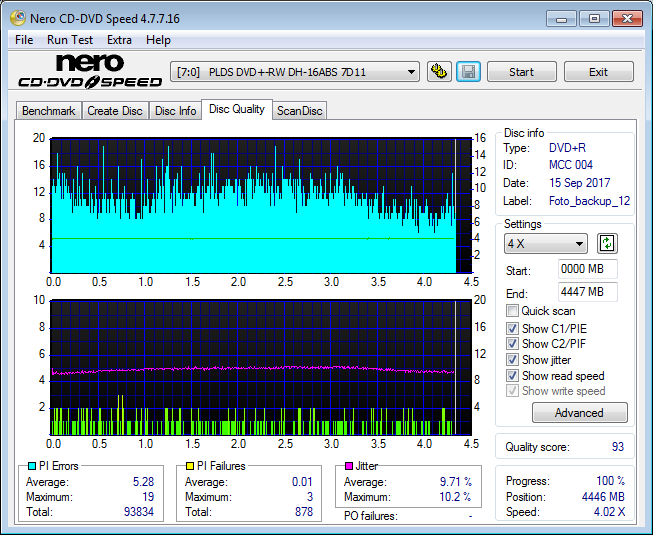Click the PO failures label

pyautogui.click(x=371, y=516)
